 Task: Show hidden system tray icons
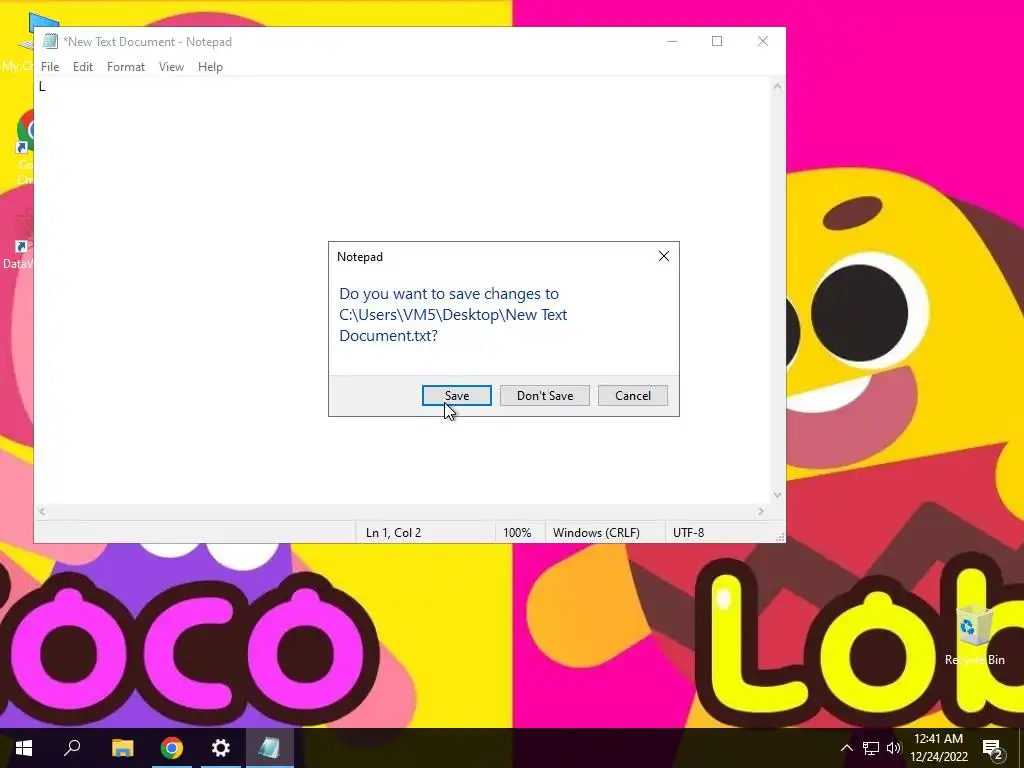click(846, 748)
